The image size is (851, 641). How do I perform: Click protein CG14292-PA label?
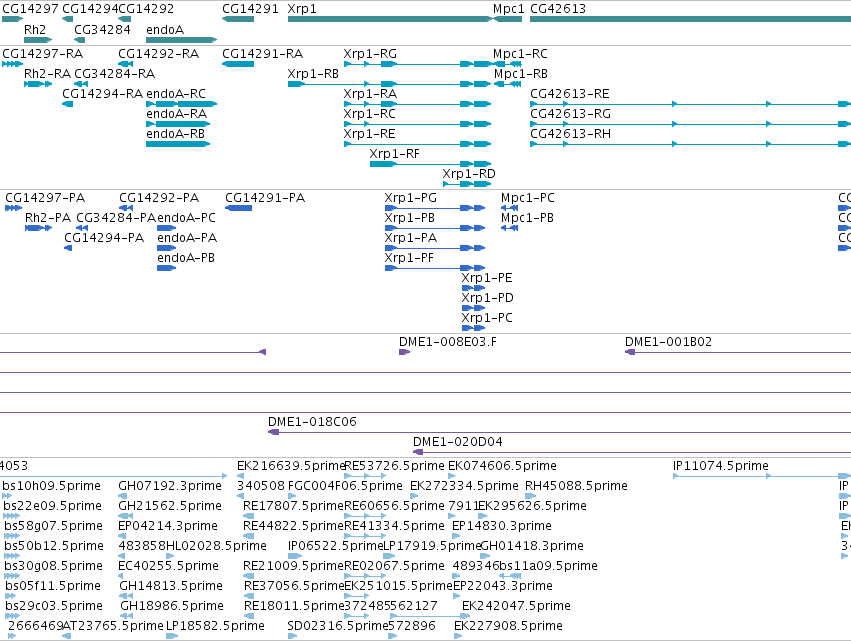click(x=159, y=198)
